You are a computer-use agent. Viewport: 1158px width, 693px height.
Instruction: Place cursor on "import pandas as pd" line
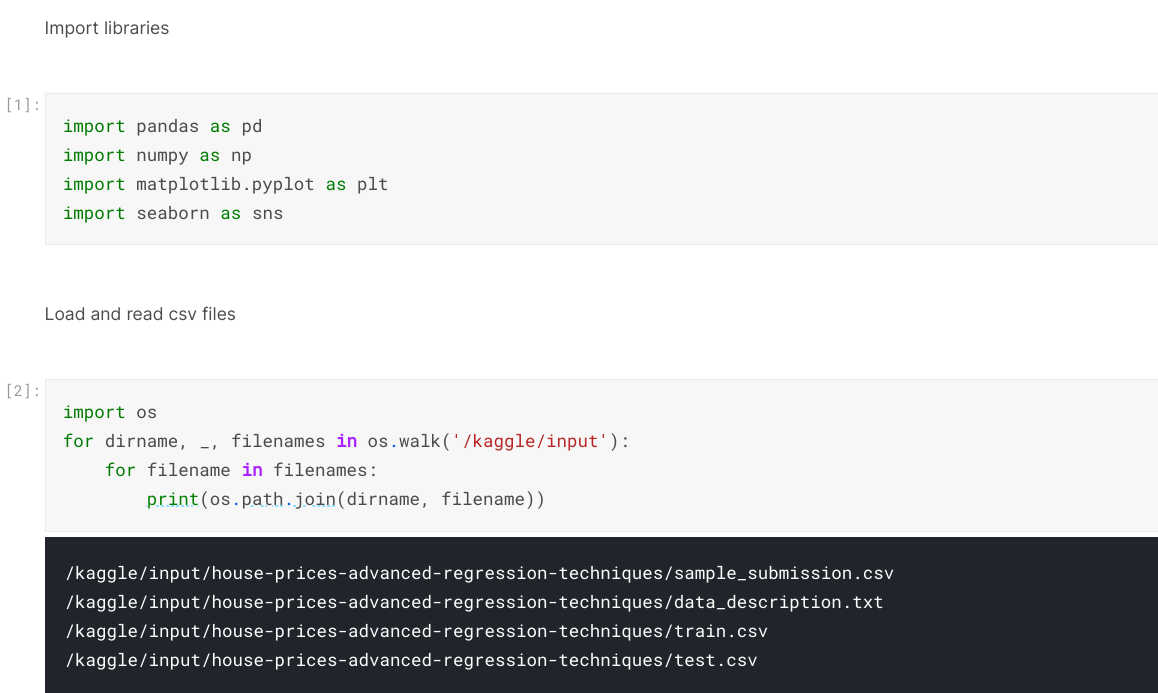(162, 126)
